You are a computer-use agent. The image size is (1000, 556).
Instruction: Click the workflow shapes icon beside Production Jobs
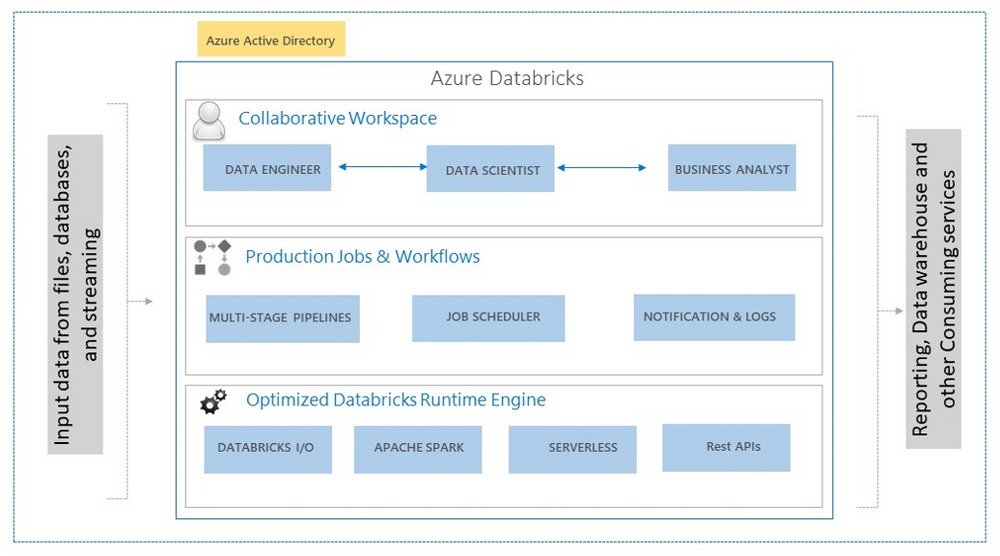click(x=212, y=258)
